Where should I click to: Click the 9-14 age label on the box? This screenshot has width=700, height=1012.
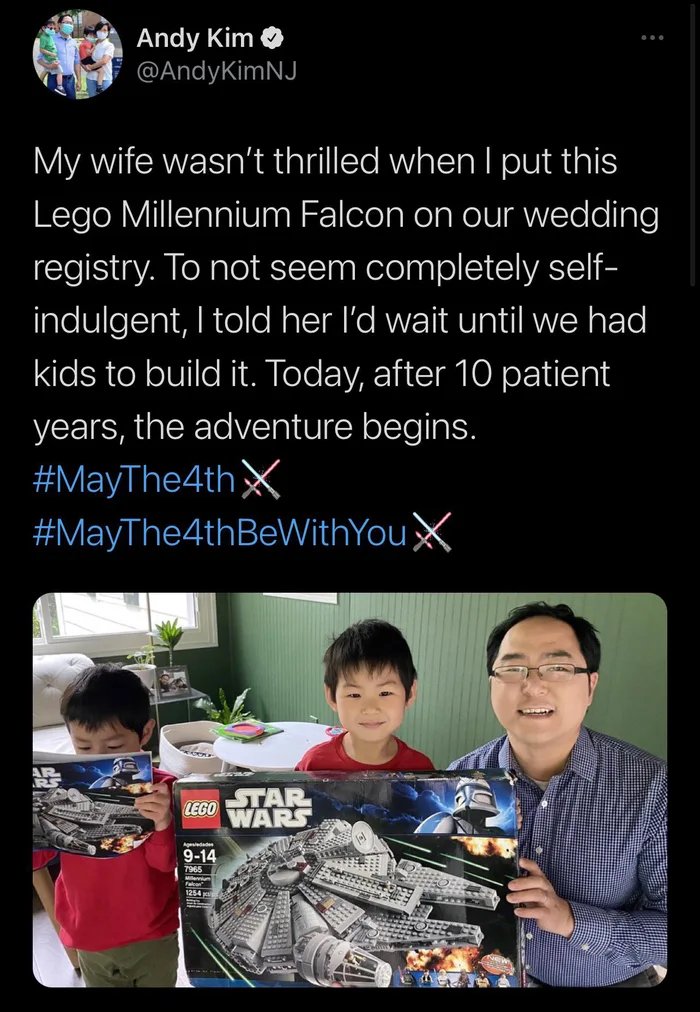tap(202, 857)
